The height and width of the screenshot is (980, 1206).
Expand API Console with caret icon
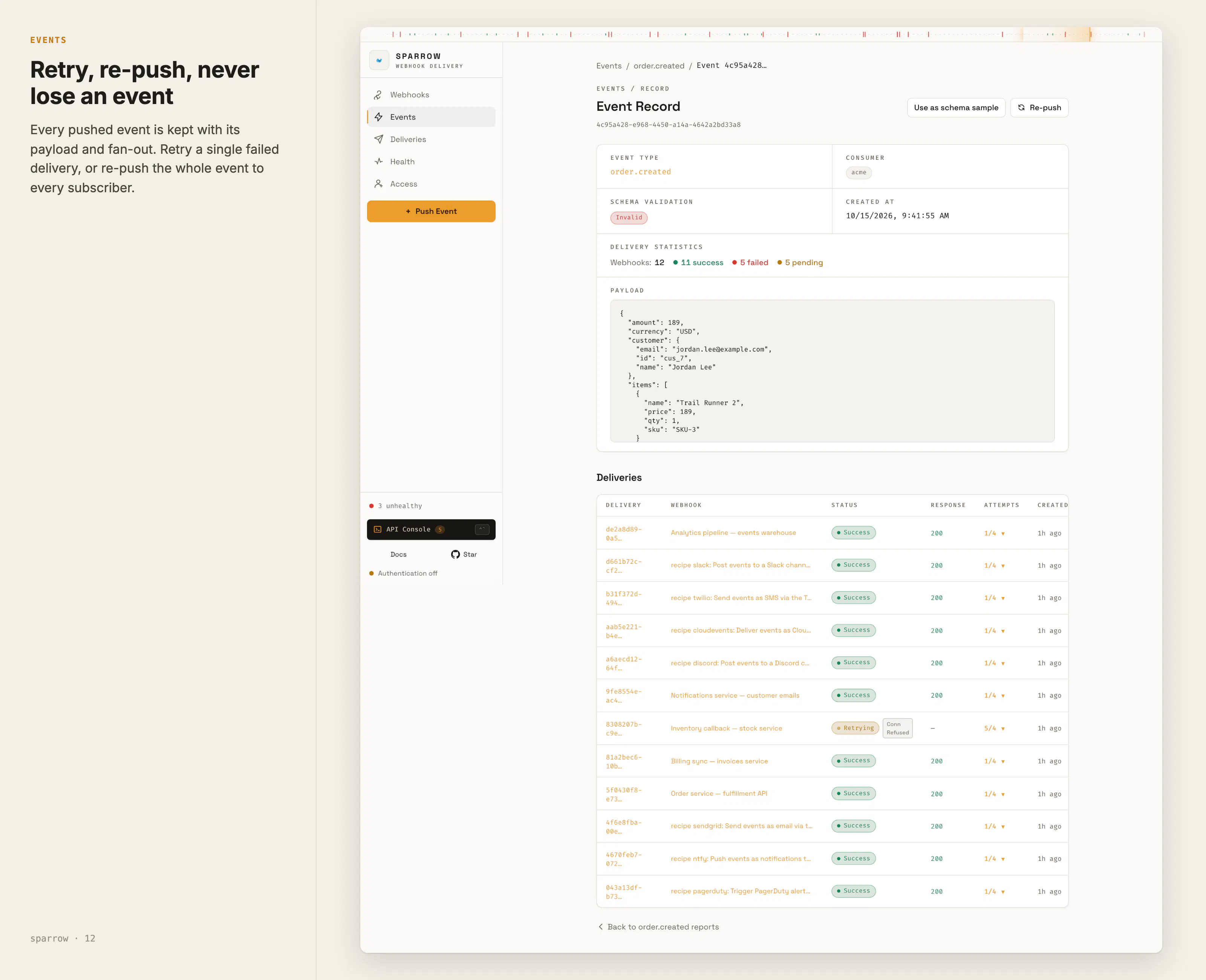482,530
